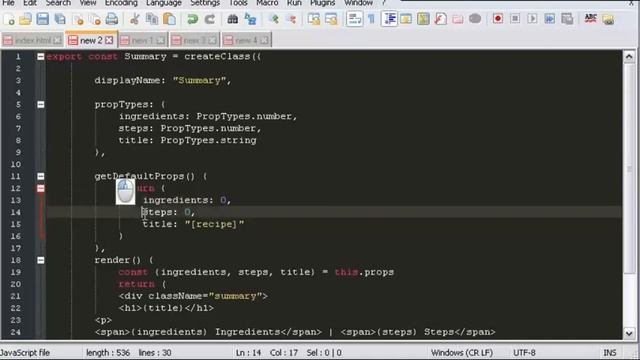Click the gray Redo arrow icon

point(210,19)
